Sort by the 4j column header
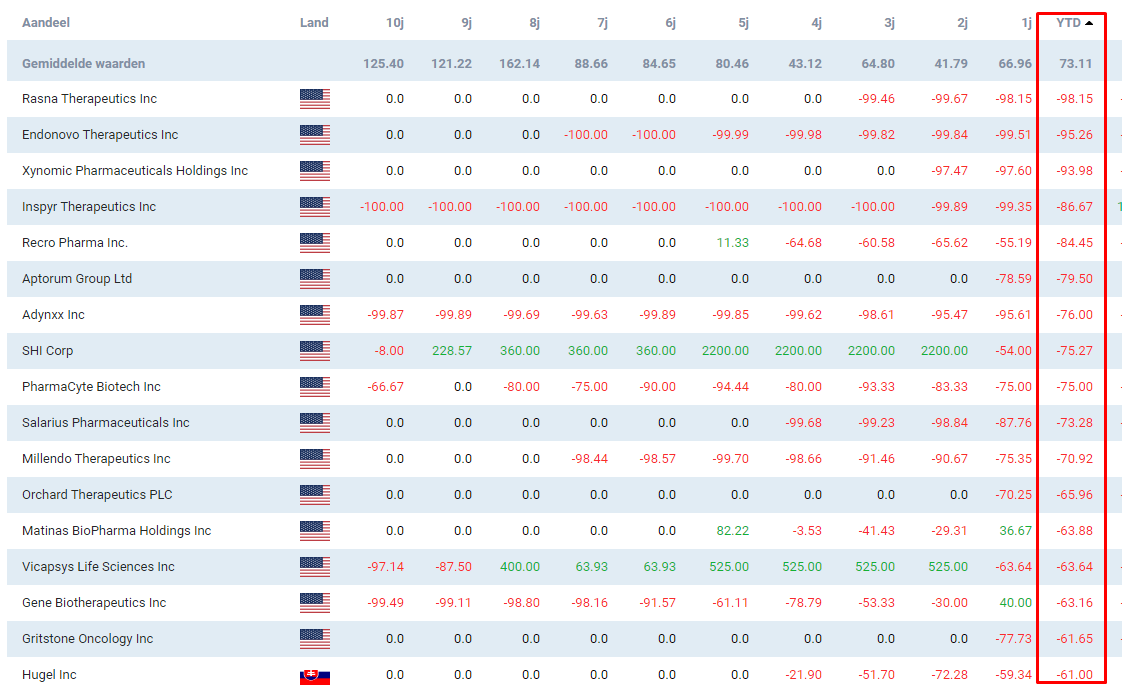The width and height of the screenshot is (1122, 687). click(x=816, y=23)
